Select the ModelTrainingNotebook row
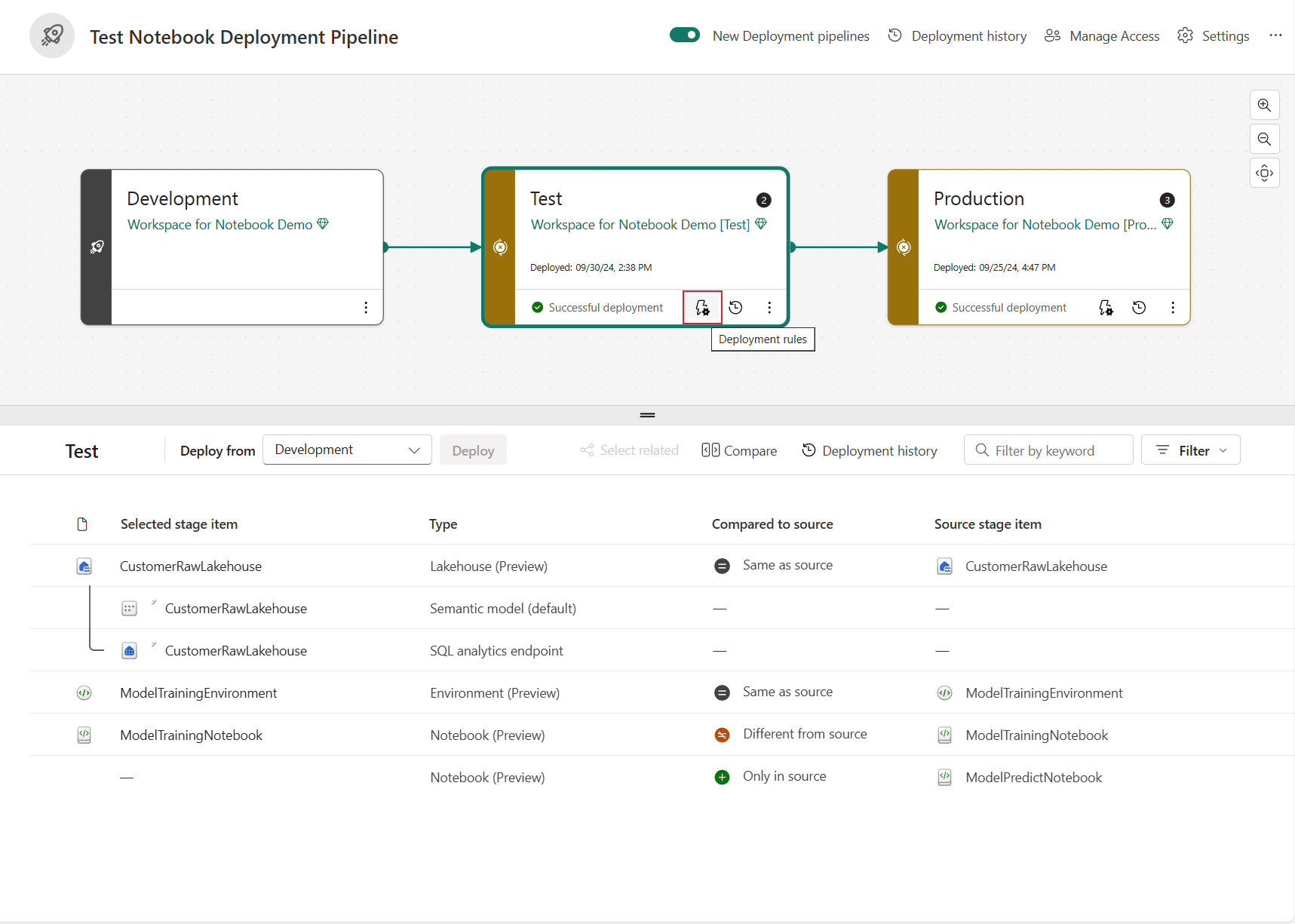This screenshot has height=924, width=1295. tap(191, 735)
